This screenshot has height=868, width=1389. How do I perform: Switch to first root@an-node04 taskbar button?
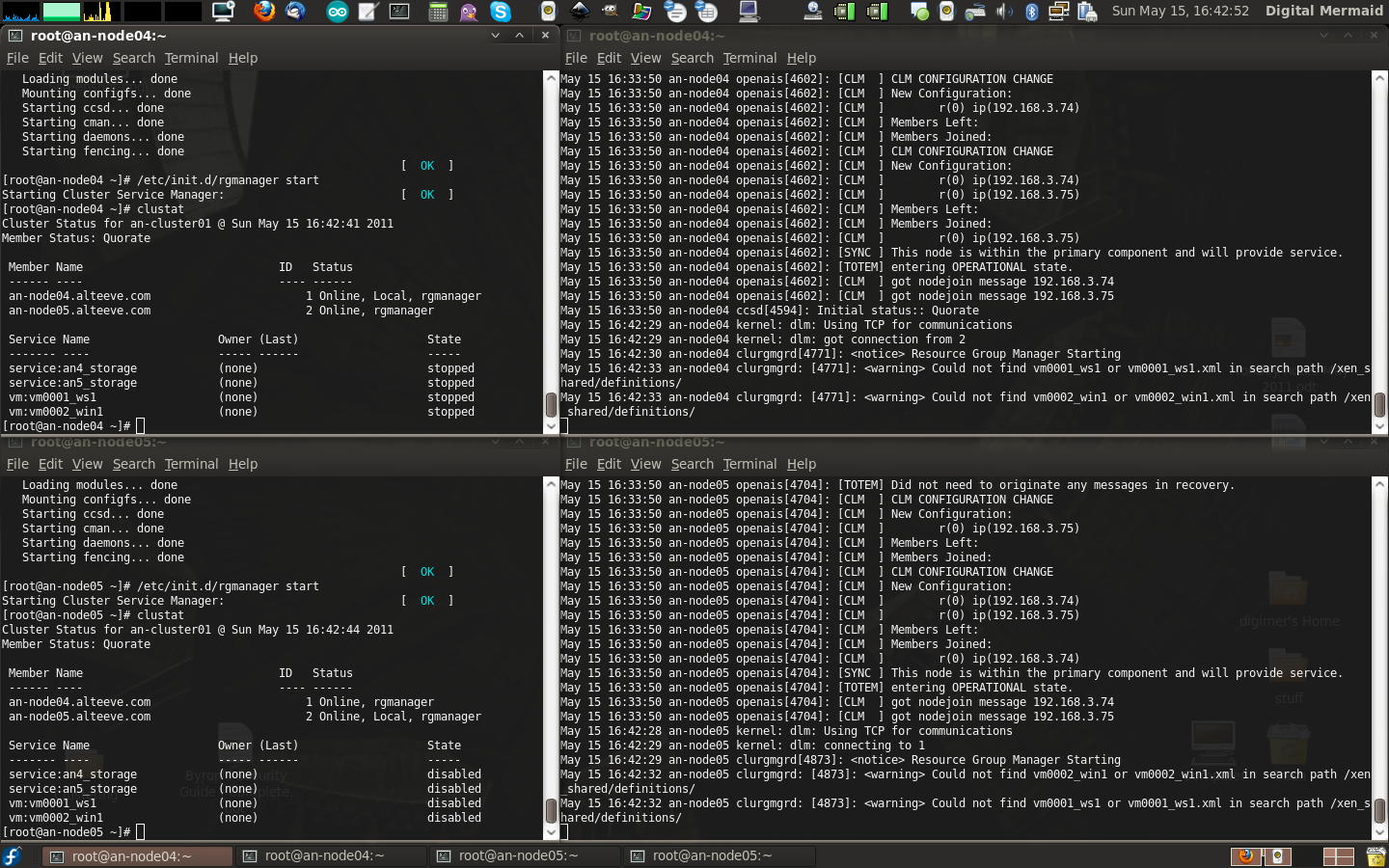139,855
